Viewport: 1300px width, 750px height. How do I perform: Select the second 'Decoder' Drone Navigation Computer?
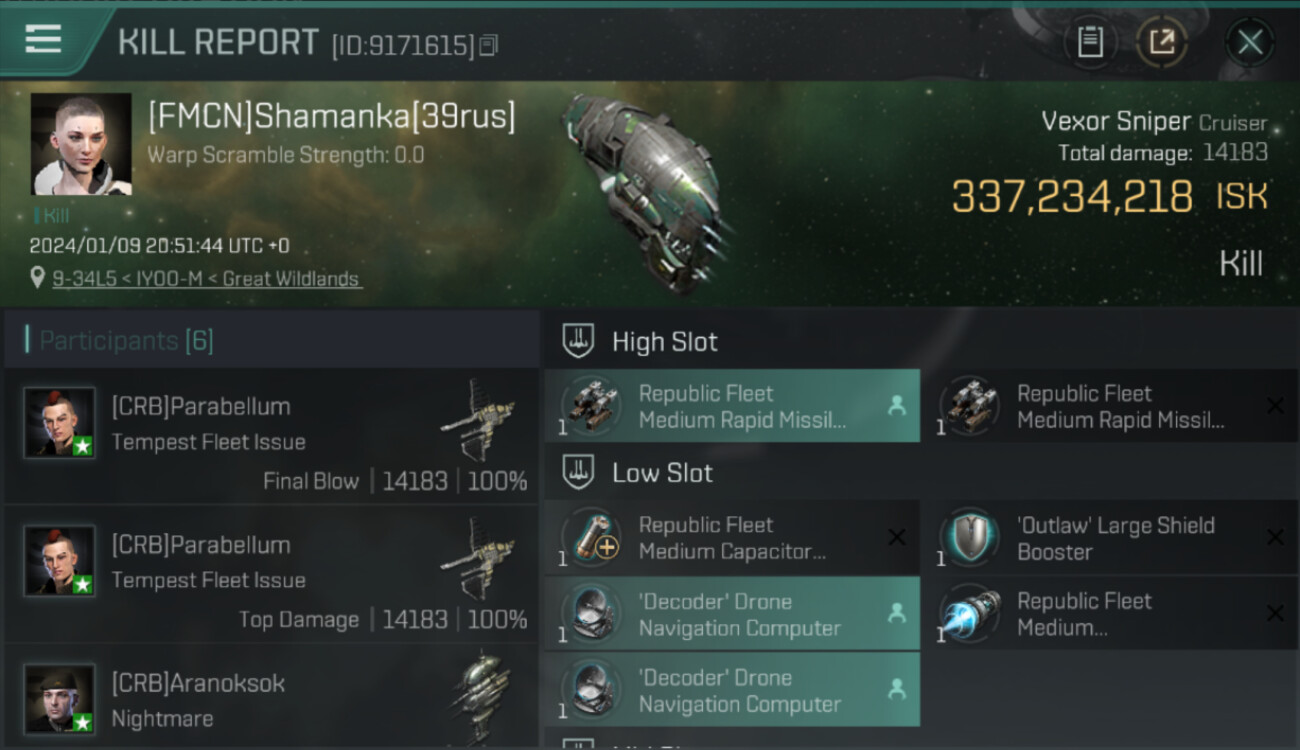(x=732, y=690)
